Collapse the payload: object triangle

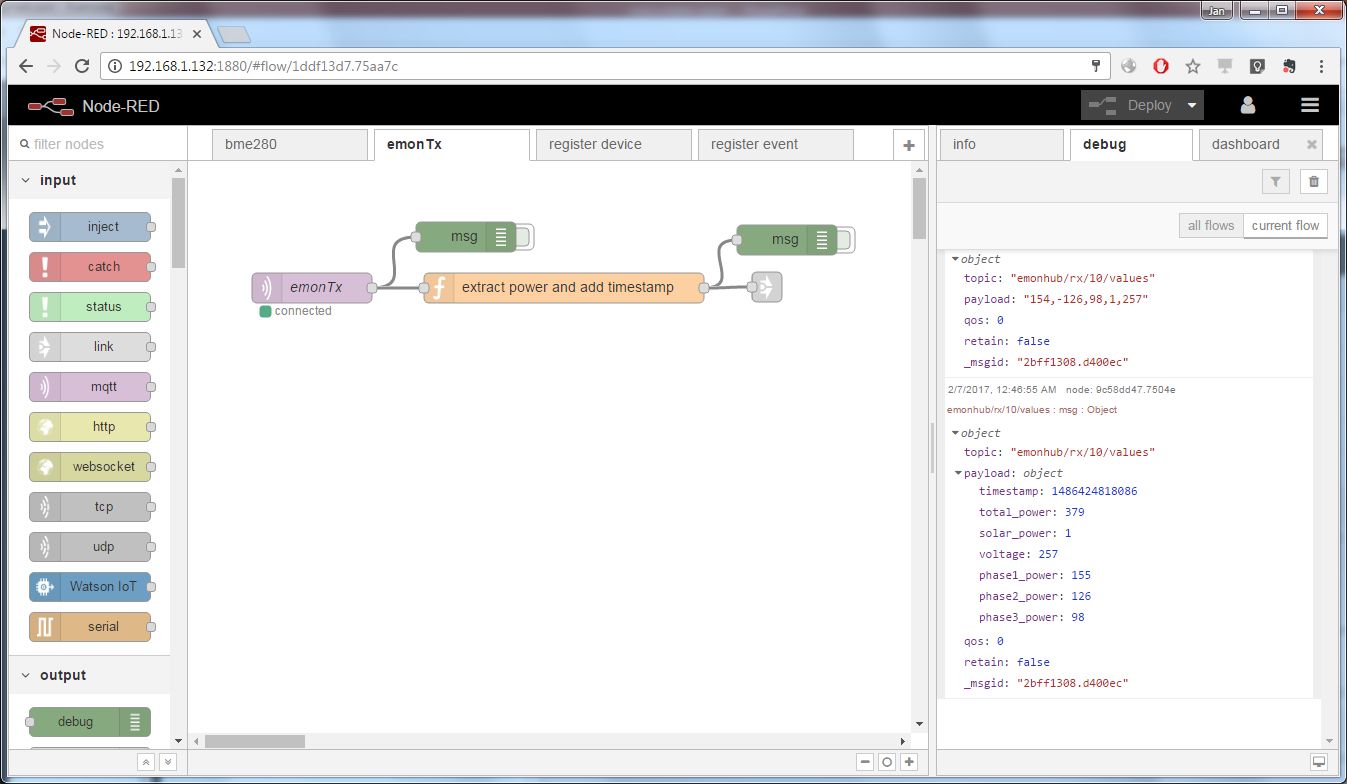(960, 473)
